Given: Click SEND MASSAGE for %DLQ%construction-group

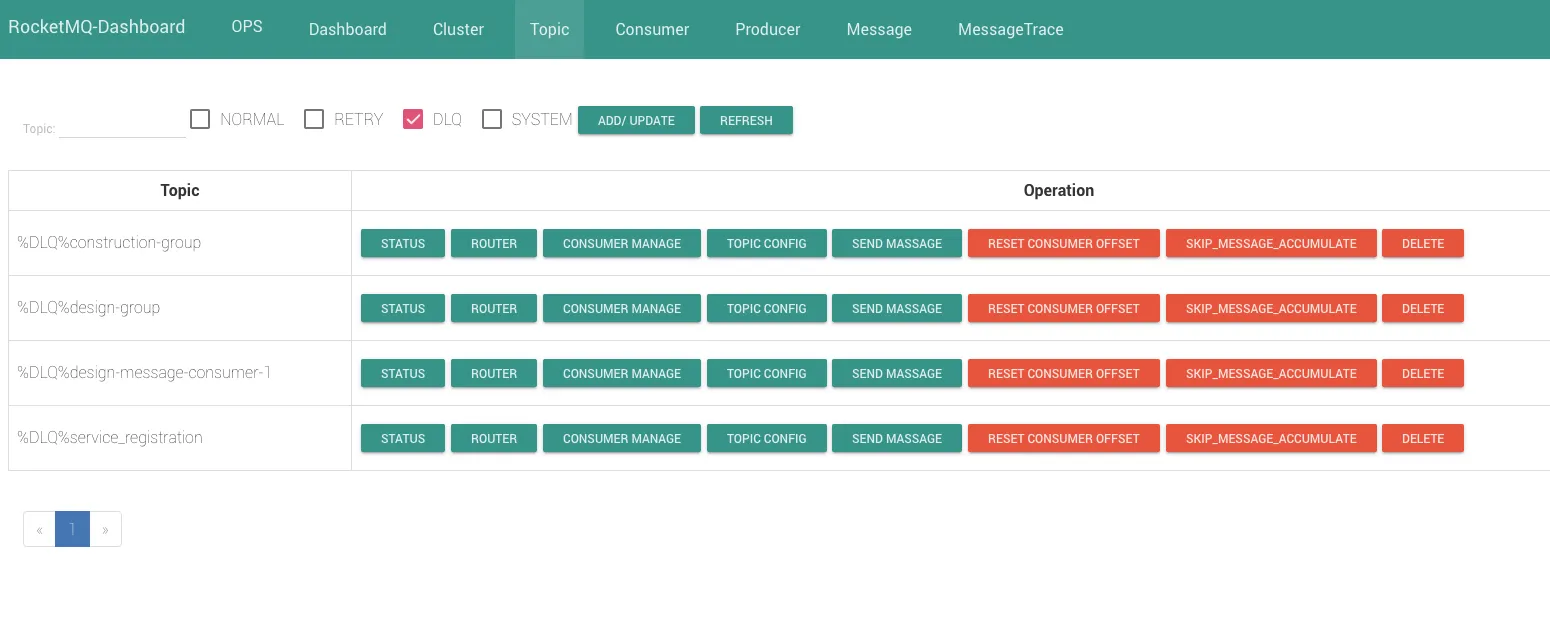Looking at the screenshot, I should click(x=896, y=244).
